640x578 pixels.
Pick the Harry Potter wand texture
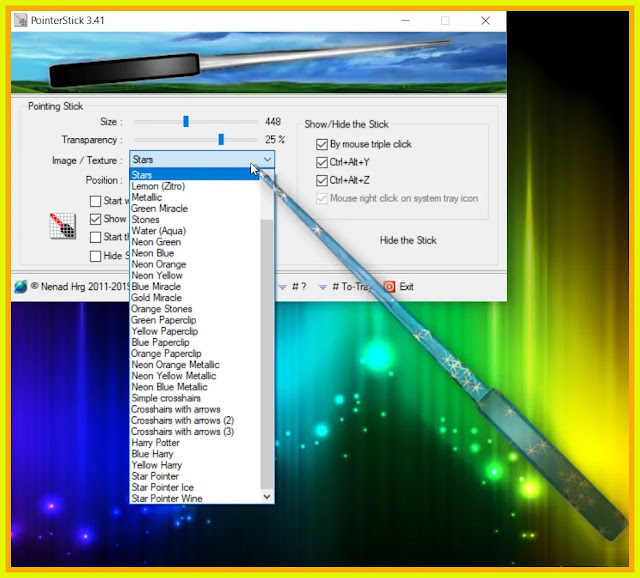195,442
